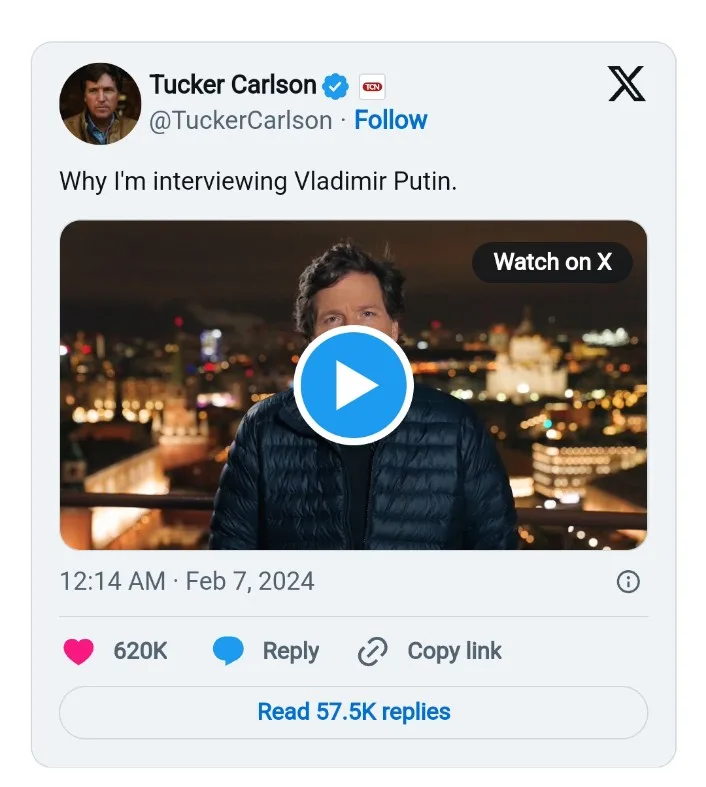This screenshot has height=787, width=706.
Task: Select the Copy link text label
Action: [x=454, y=652]
